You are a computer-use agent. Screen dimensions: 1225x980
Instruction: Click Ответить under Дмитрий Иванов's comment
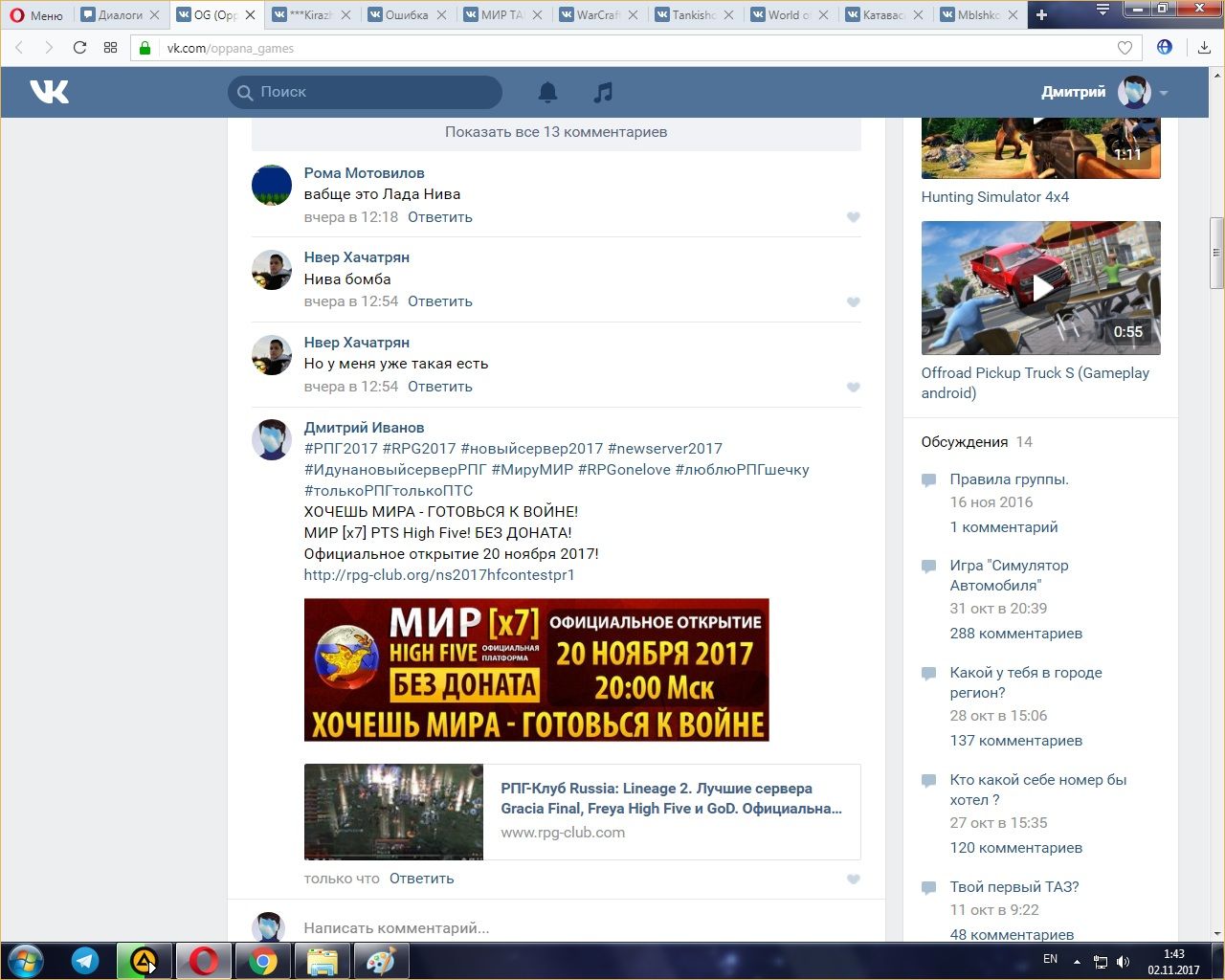[421, 879]
